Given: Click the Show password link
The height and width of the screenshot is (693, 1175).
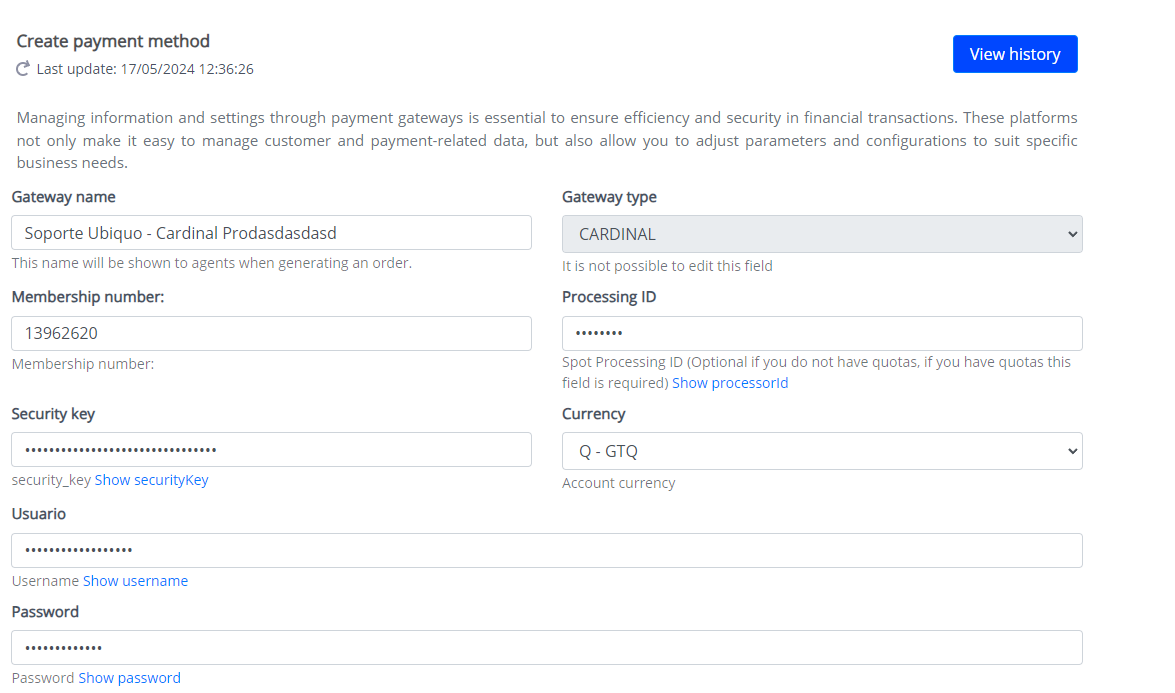Looking at the screenshot, I should (129, 678).
